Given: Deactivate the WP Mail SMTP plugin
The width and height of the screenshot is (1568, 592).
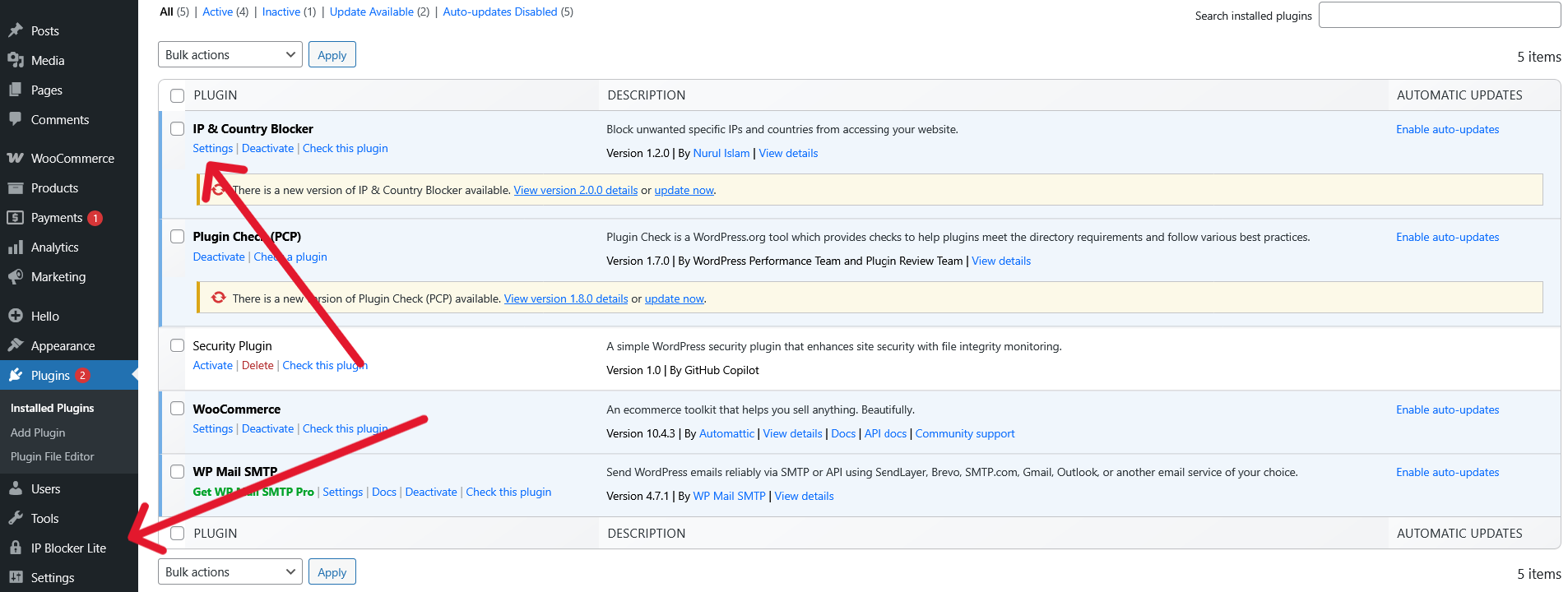Looking at the screenshot, I should (430, 492).
